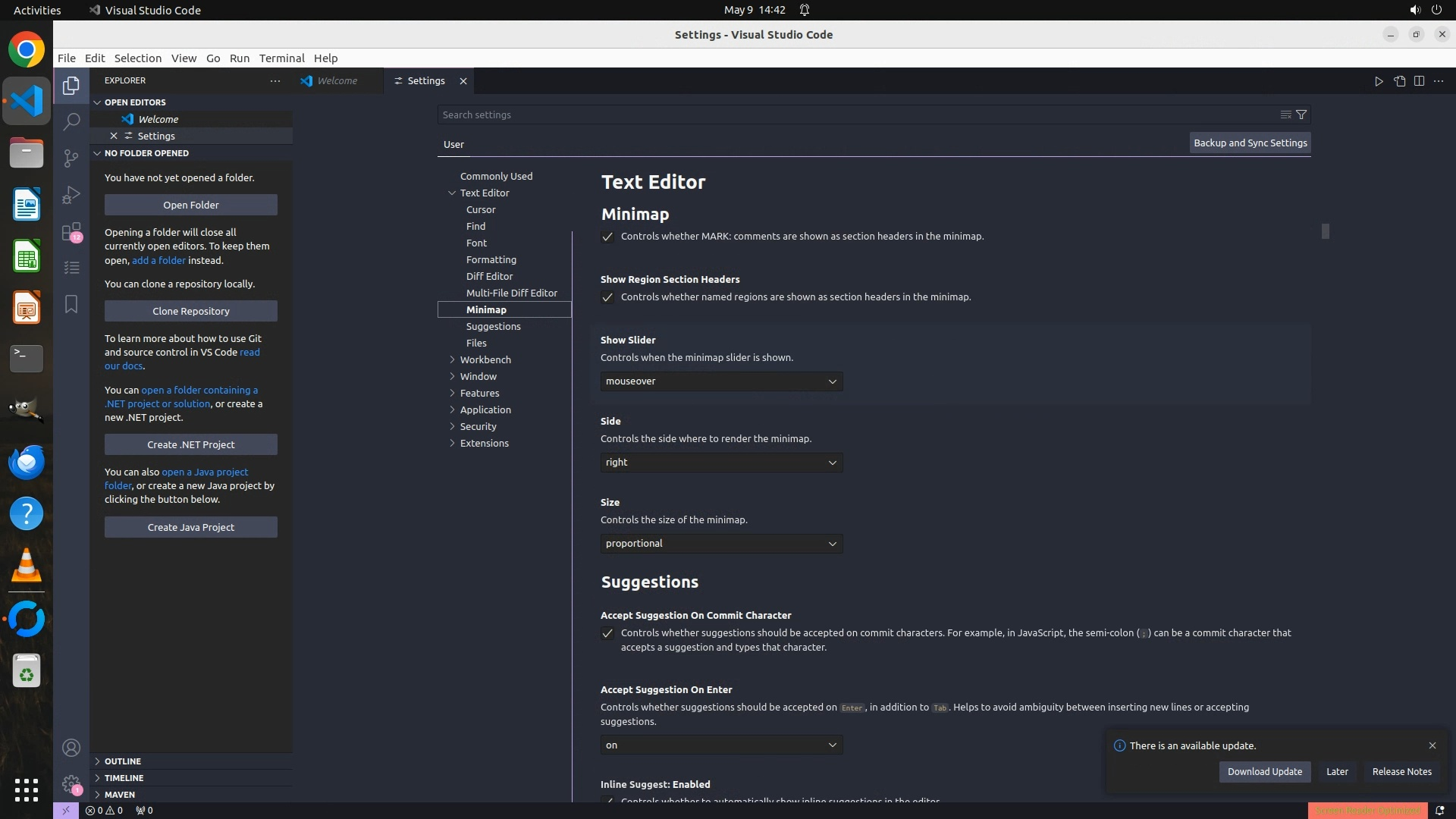This screenshot has height=819, width=1456.
Task: Open the Terminal menu
Action: tap(281, 58)
